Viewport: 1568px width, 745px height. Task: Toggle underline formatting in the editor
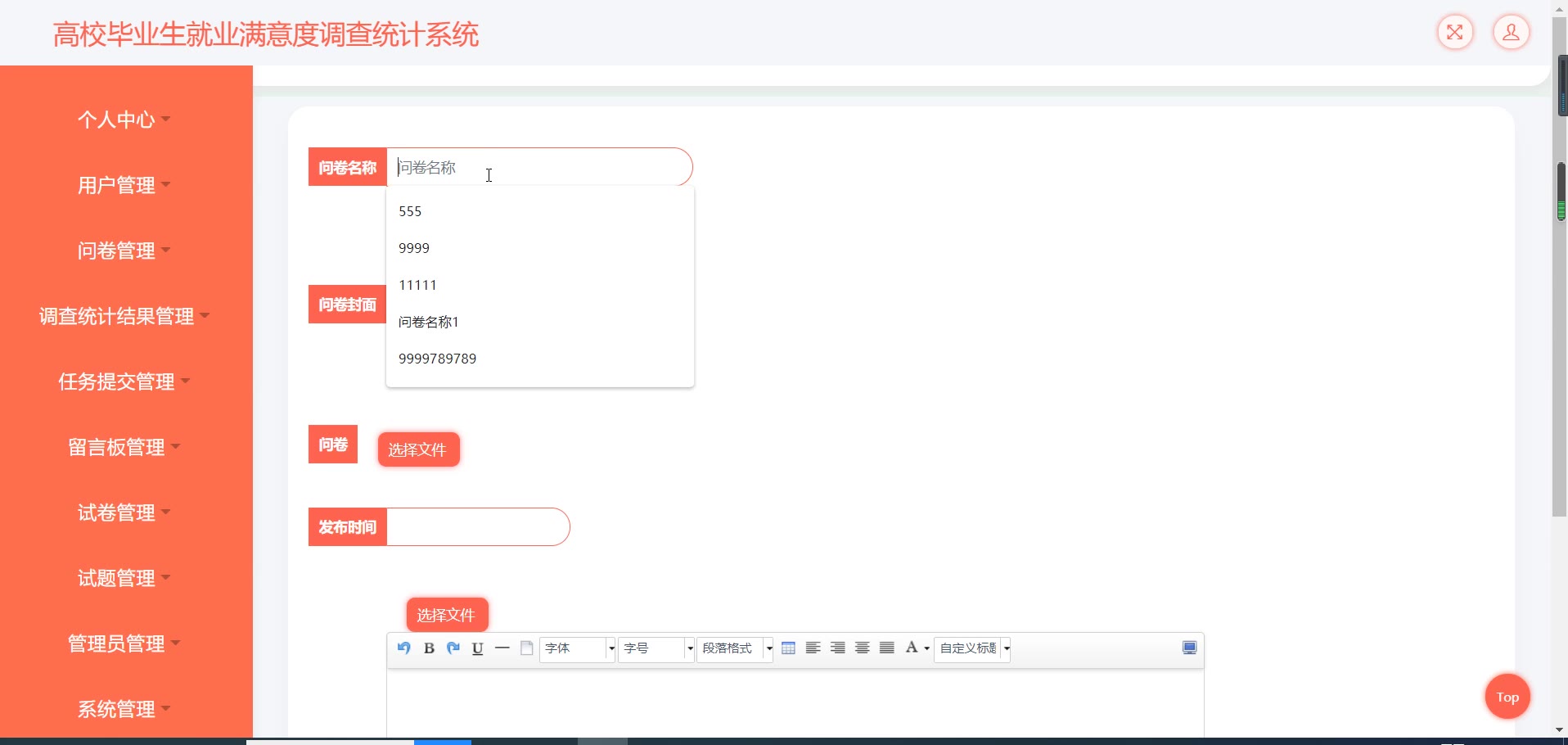[478, 648]
